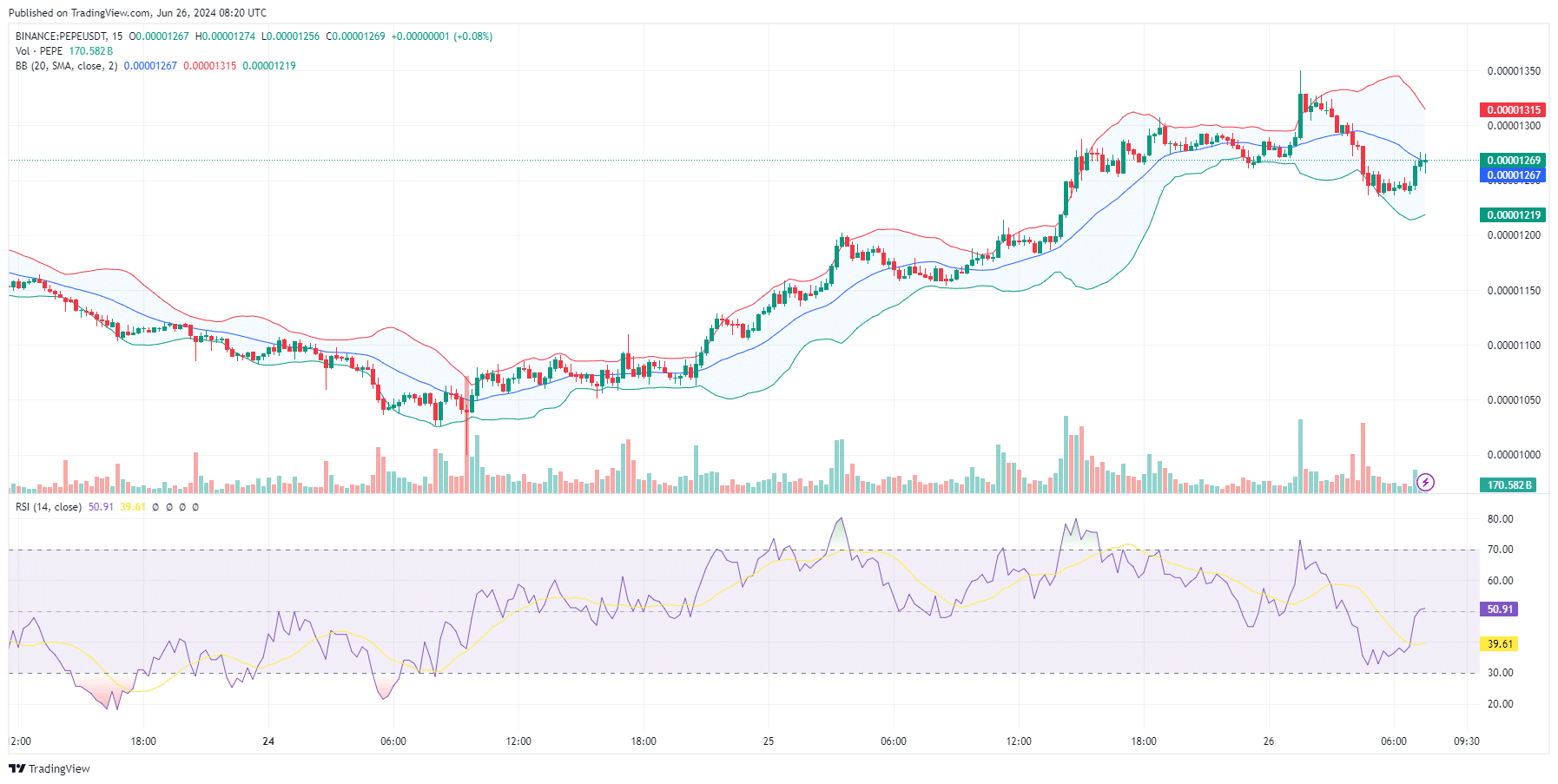This screenshot has width=1558, height=784.
Task: Click the red BB upper value 0.00001315 in the legend
Action: point(209,66)
